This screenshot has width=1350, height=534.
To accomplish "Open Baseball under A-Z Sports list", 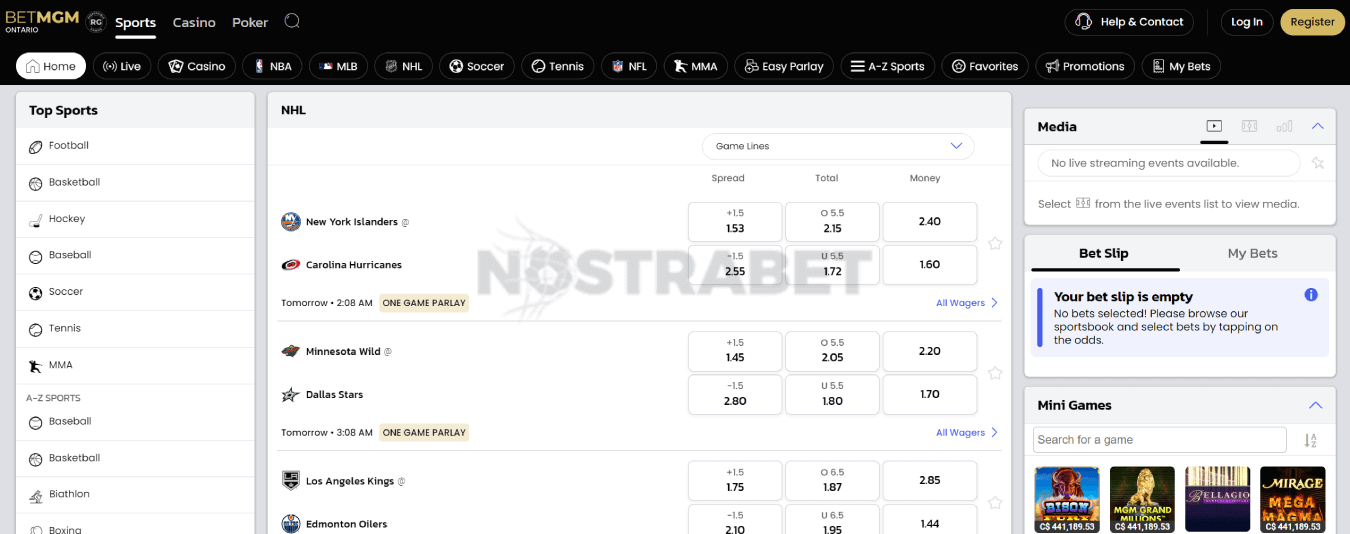I will [135, 422].
